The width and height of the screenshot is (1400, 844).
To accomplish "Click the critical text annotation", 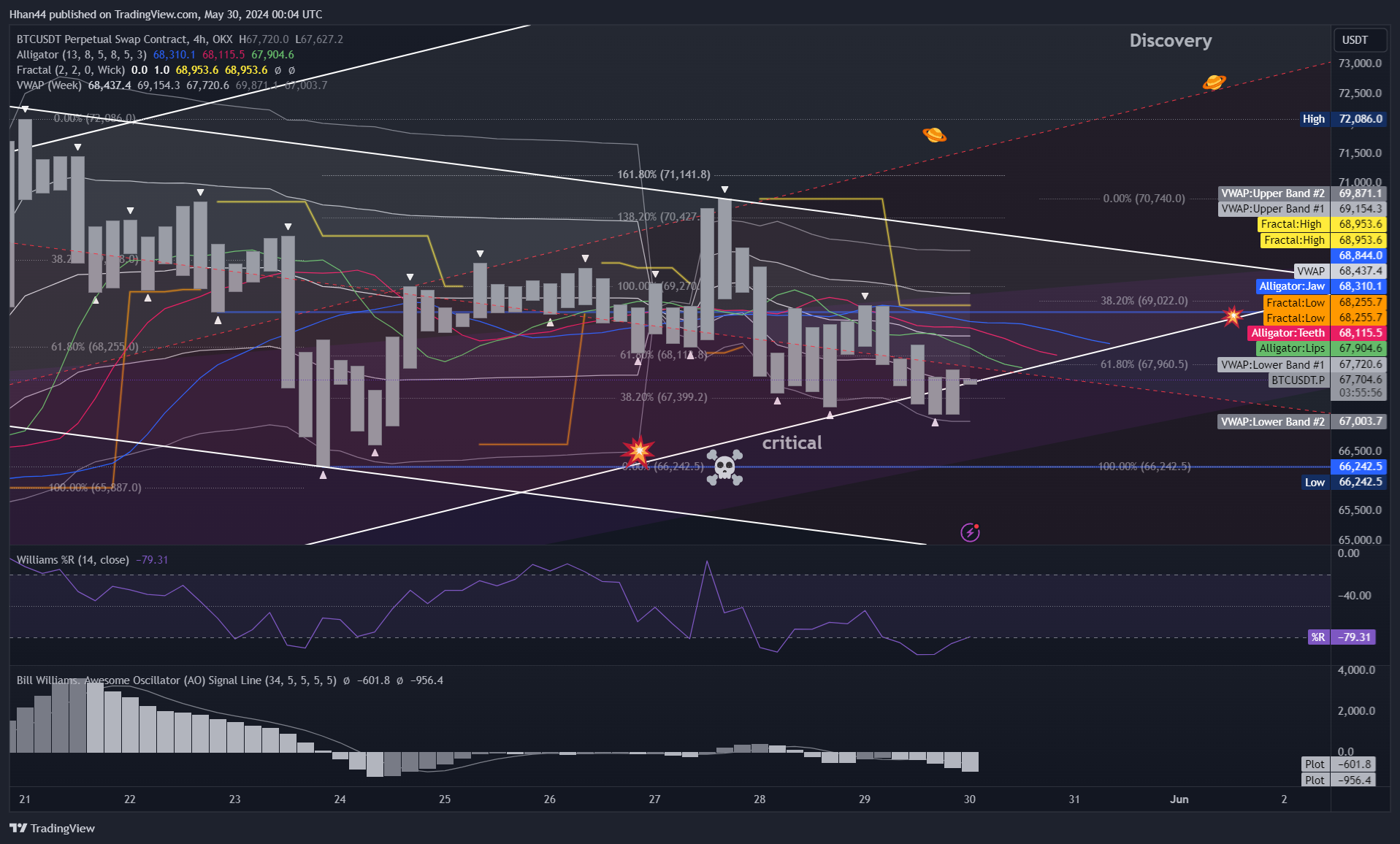I will pos(792,443).
